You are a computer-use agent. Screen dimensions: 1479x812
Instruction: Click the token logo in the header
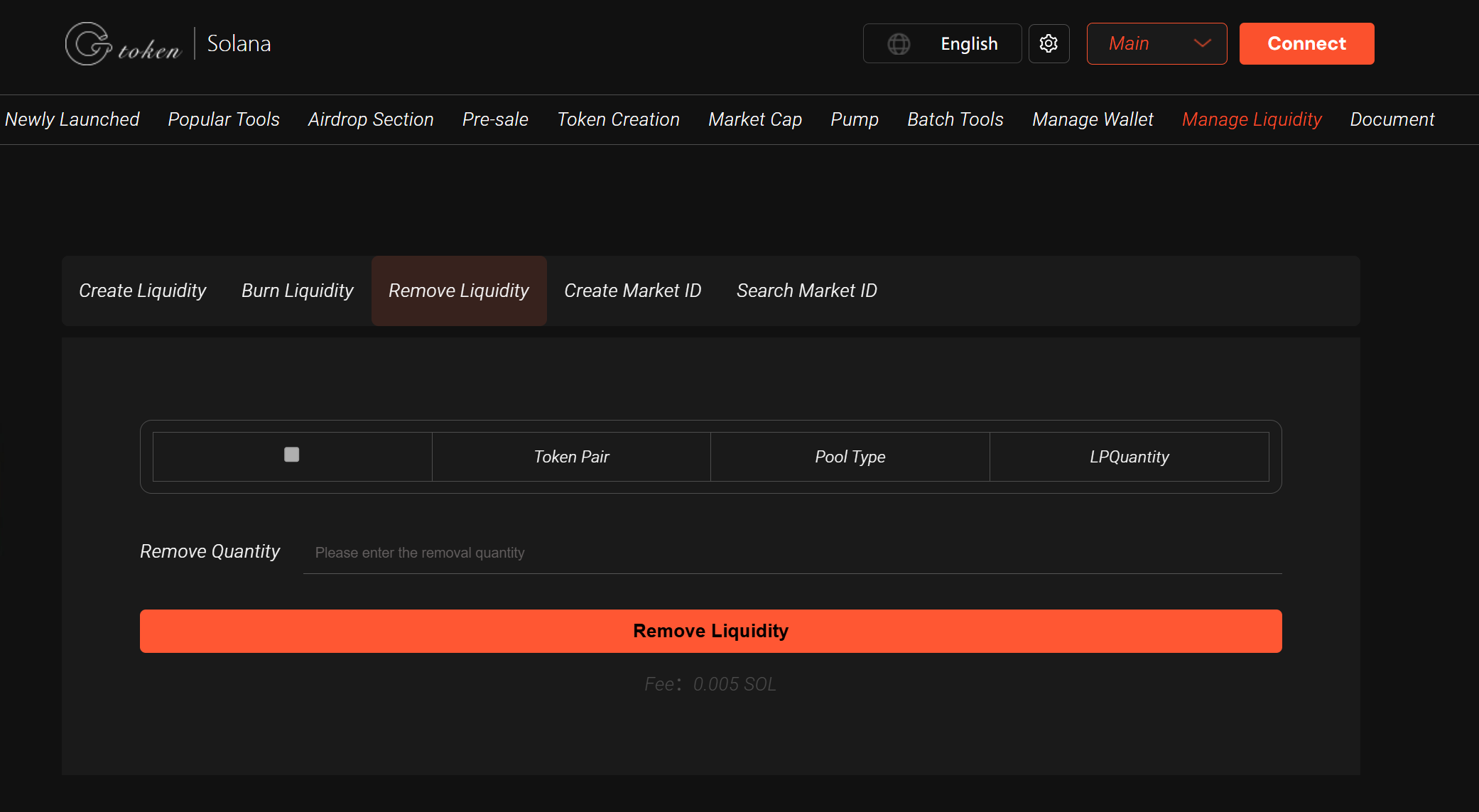click(x=123, y=43)
